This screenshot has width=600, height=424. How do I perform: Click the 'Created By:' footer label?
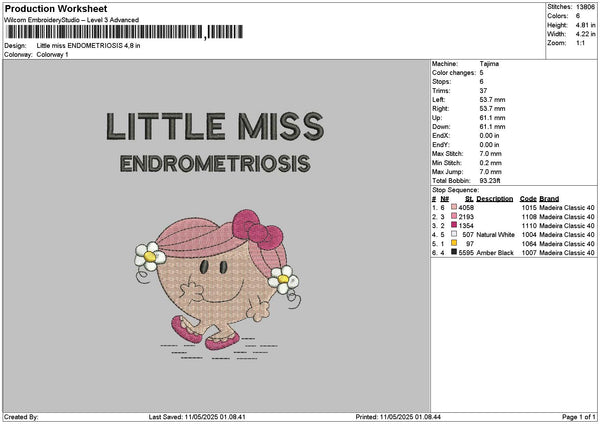point(21,417)
